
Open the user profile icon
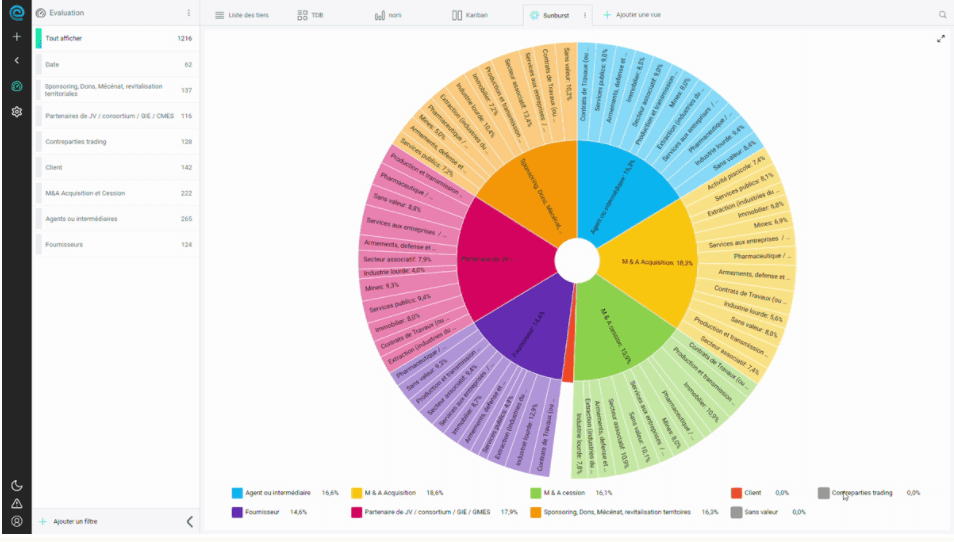pos(16,522)
